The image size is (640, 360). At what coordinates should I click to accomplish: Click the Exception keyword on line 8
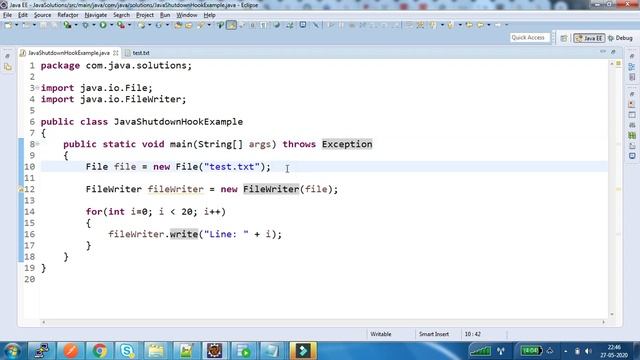pyautogui.click(x=347, y=144)
